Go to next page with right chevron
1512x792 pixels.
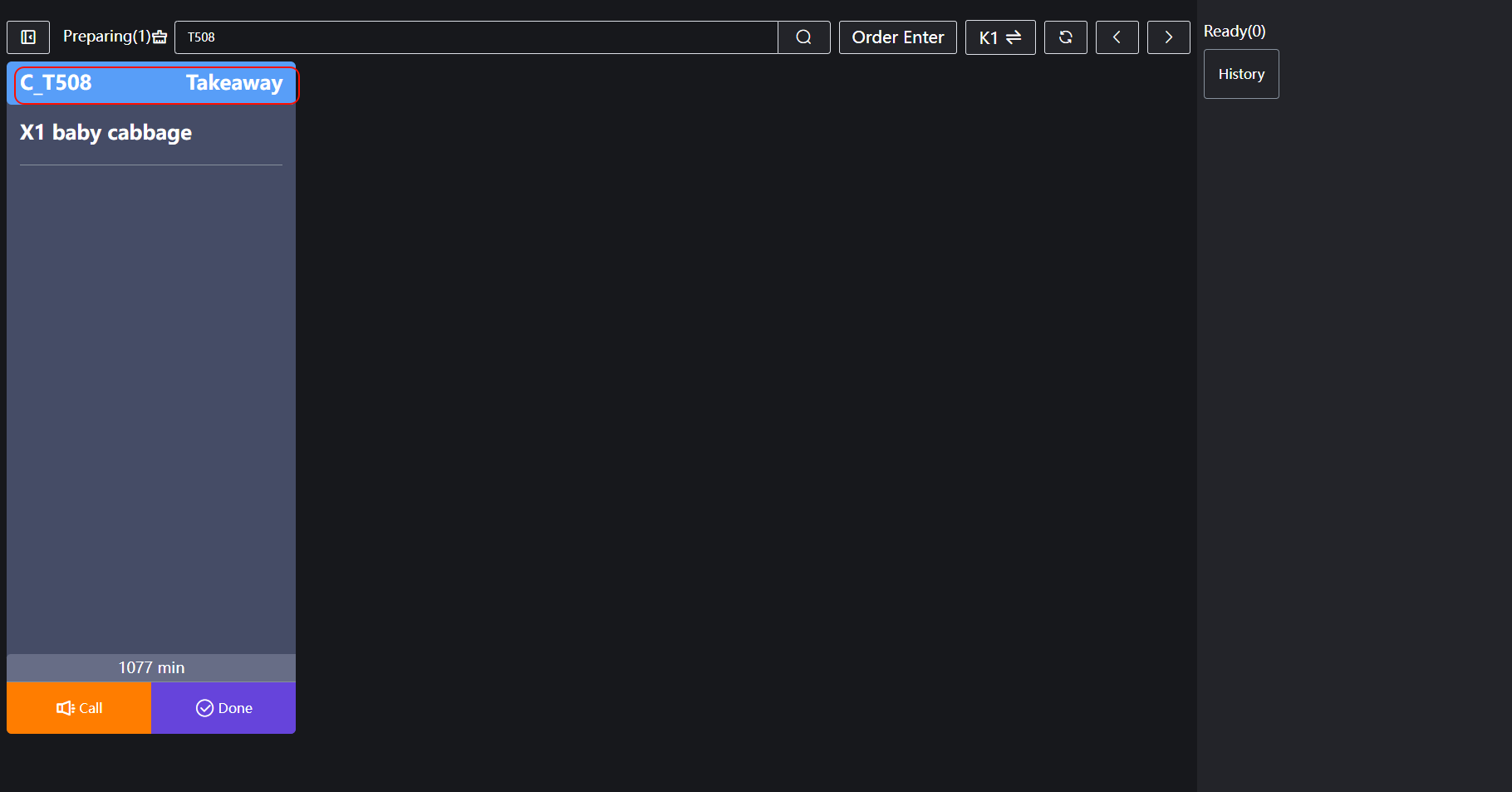pos(1168,37)
